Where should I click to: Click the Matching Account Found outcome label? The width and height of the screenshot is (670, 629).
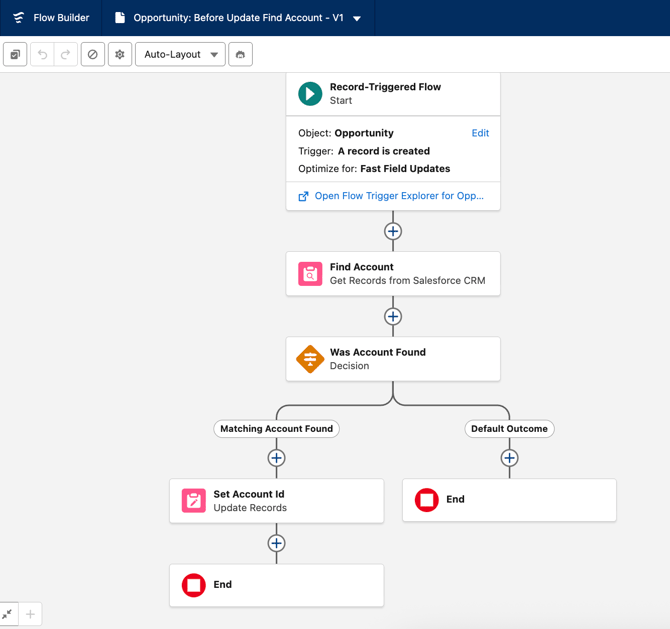point(276,429)
